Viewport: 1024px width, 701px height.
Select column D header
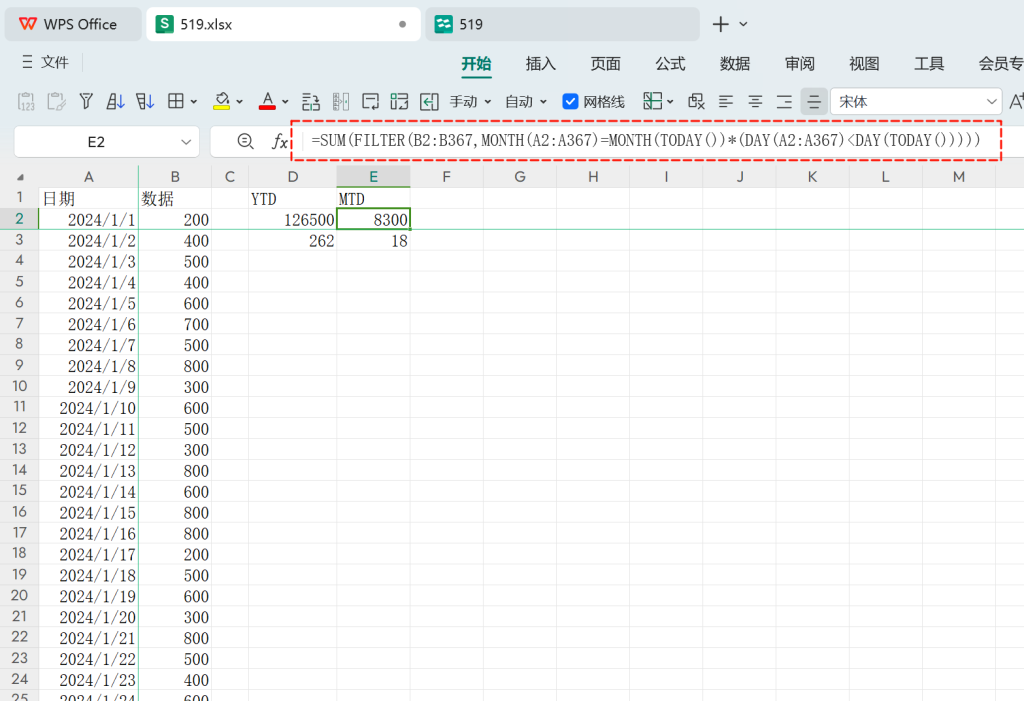pyautogui.click(x=293, y=176)
